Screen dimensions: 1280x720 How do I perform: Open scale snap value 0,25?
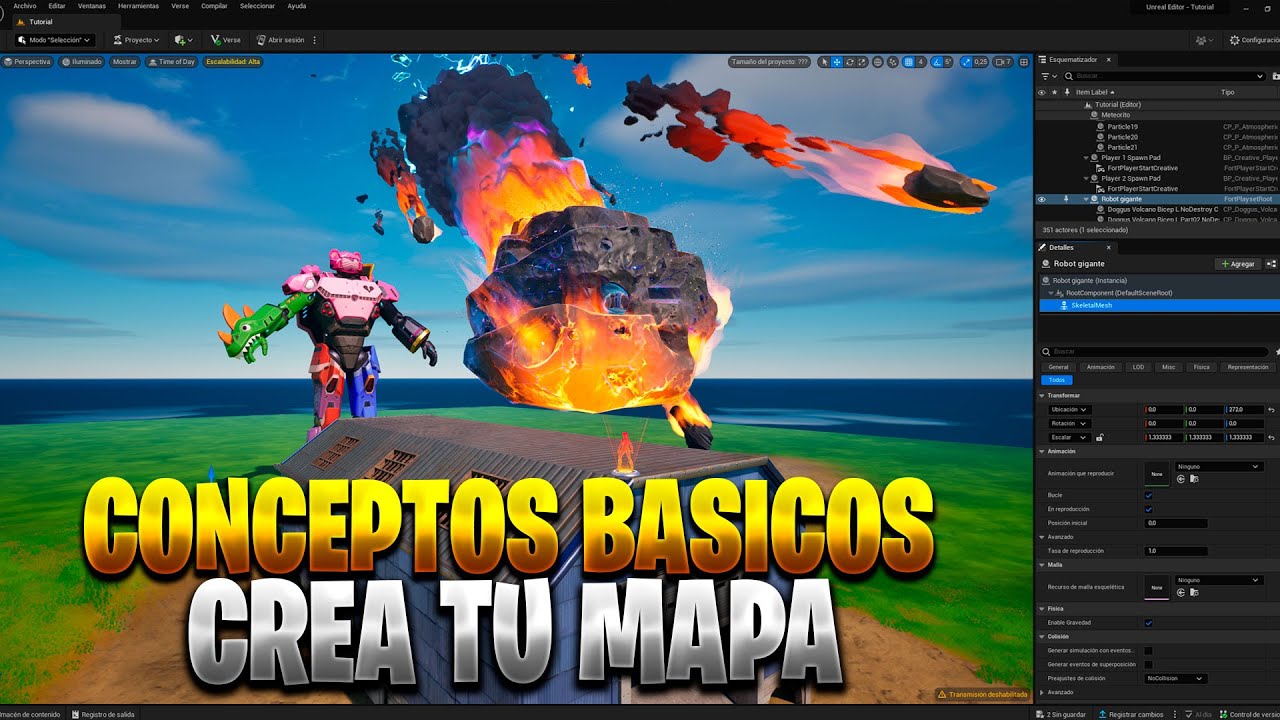pos(981,62)
